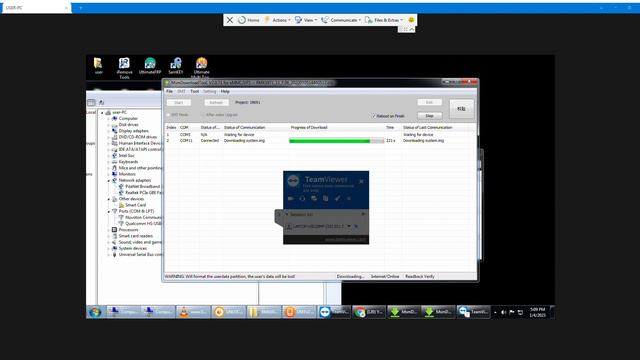
Task: Open the Chrome taskbar button
Action: 369,312
